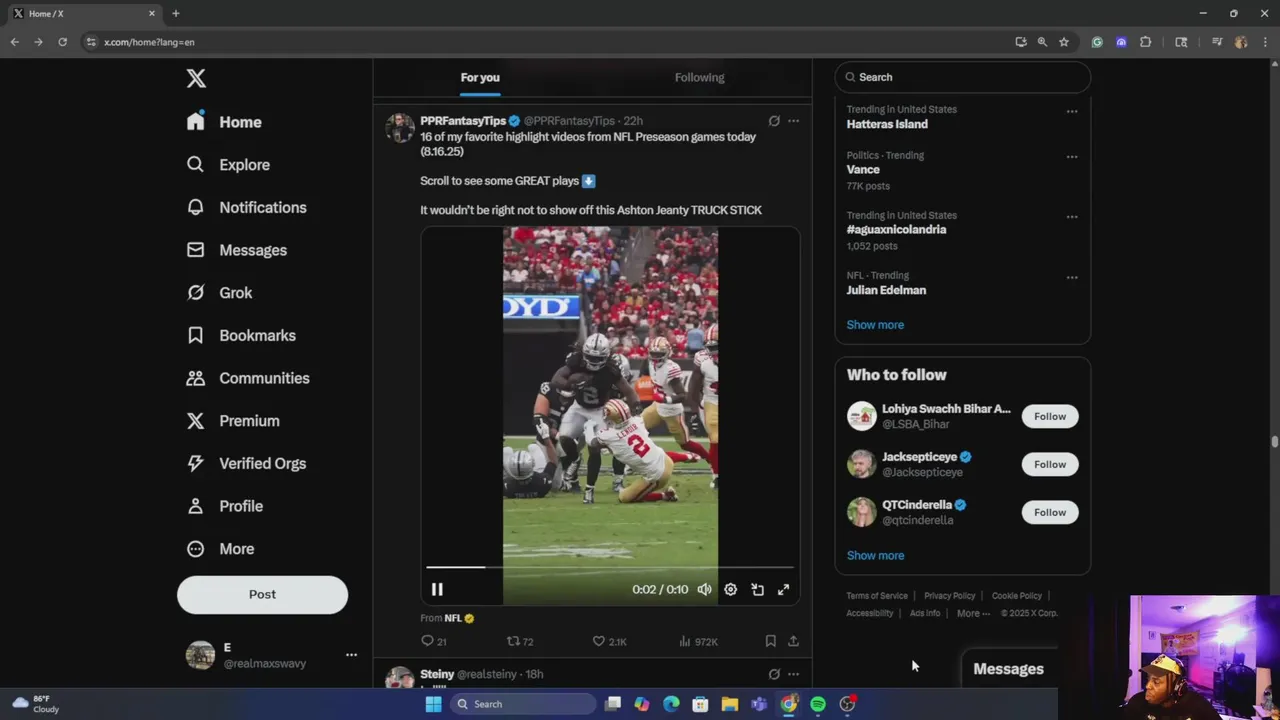Click the X search box
The width and height of the screenshot is (1280, 720).
(x=963, y=77)
